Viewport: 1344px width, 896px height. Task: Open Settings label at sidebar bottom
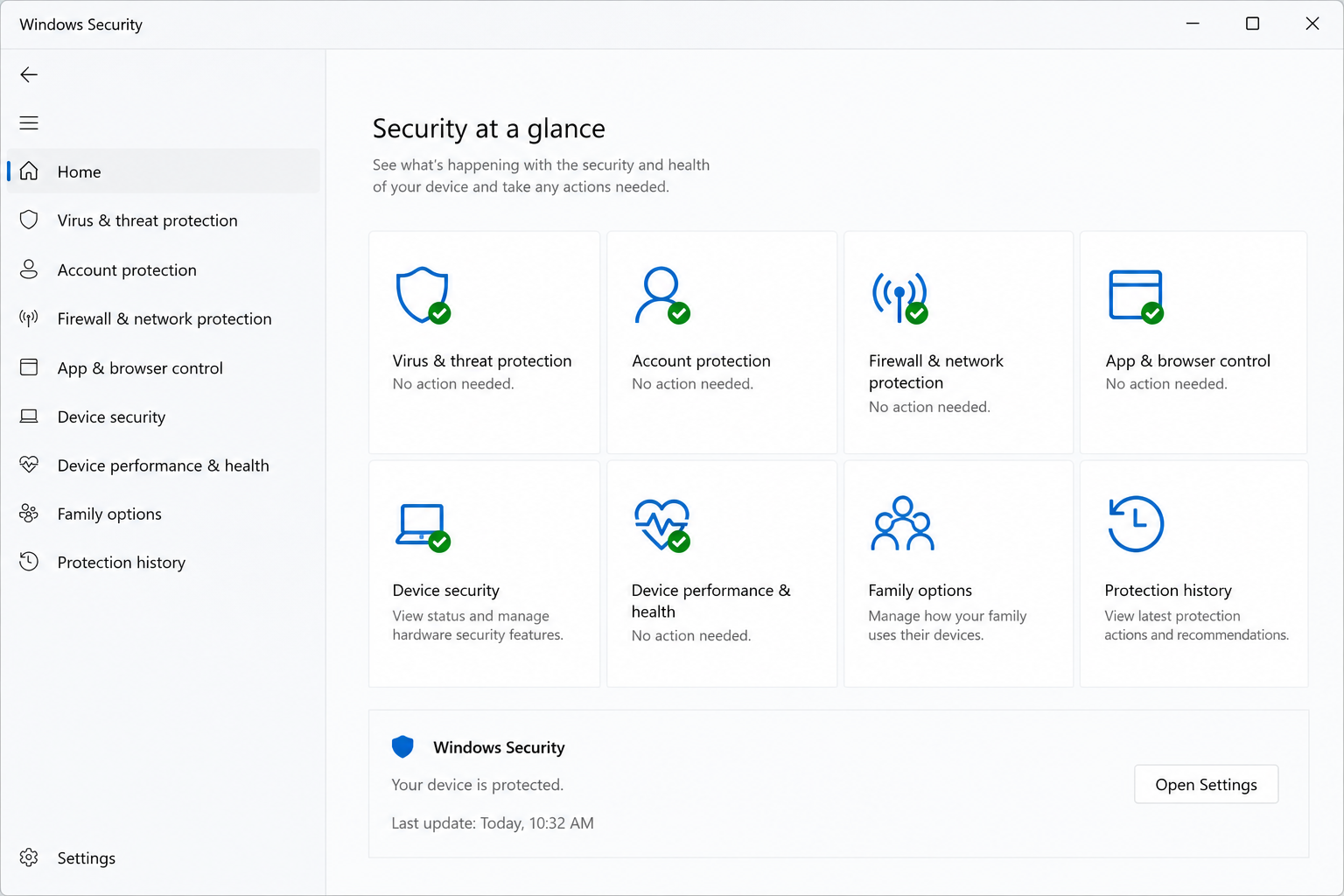(87, 858)
